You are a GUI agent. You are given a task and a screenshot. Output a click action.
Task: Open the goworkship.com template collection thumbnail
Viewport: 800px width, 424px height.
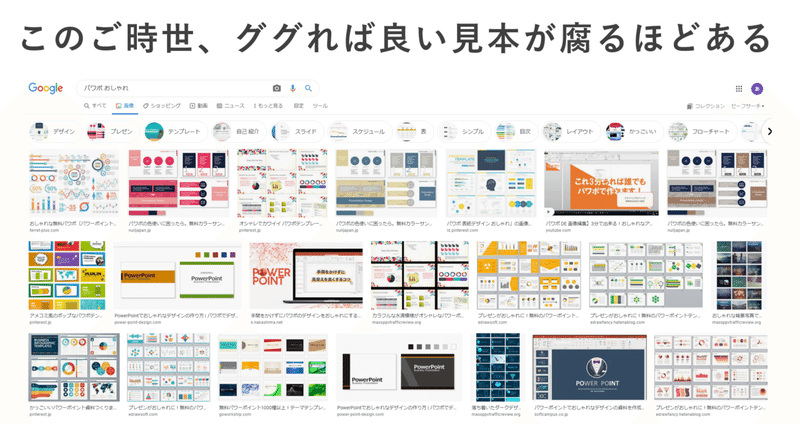point(272,367)
